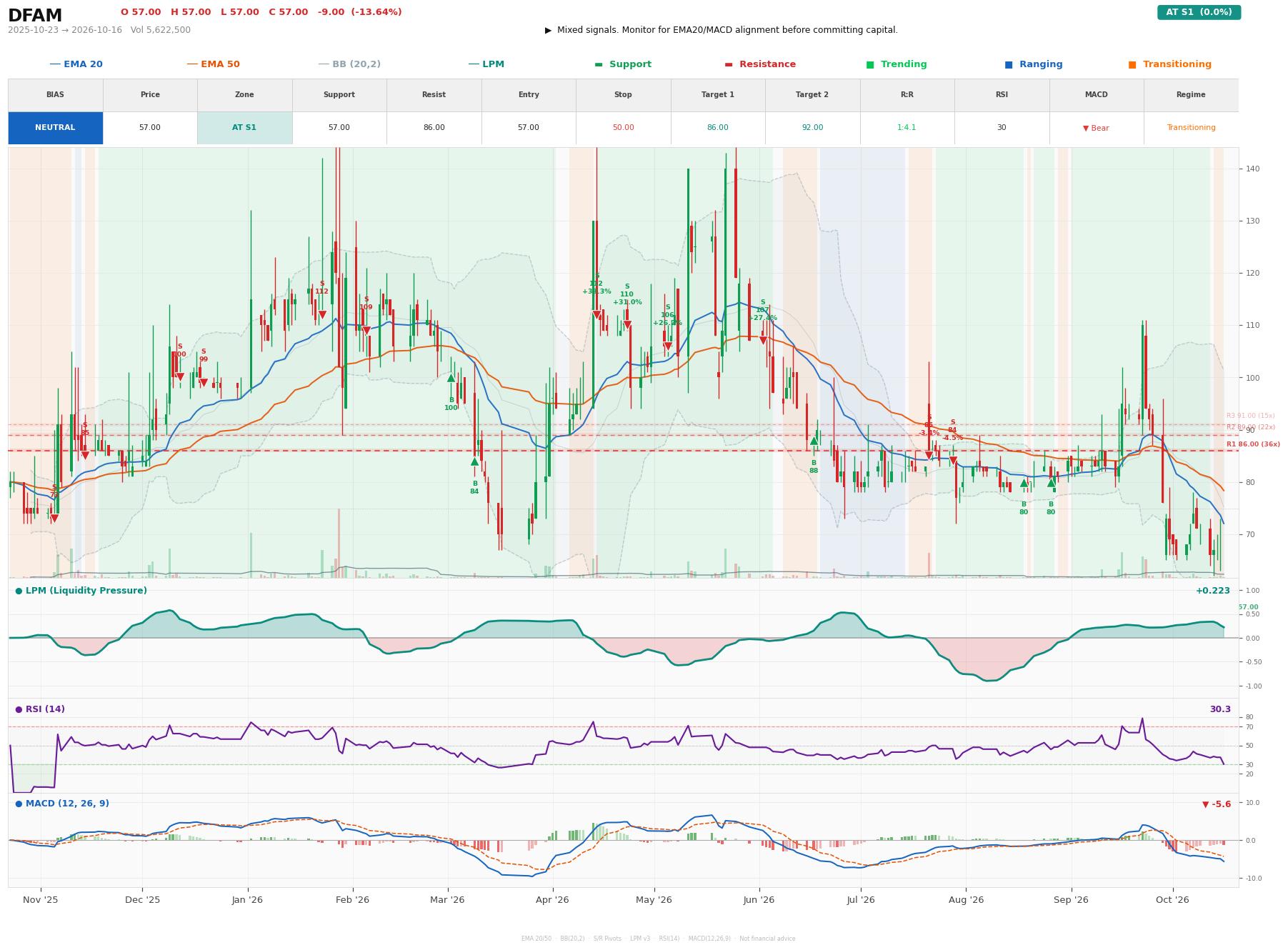Click the orange Transitioning legend swatch
The height and width of the screenshot is (950, 1288).
point(1132,64)
